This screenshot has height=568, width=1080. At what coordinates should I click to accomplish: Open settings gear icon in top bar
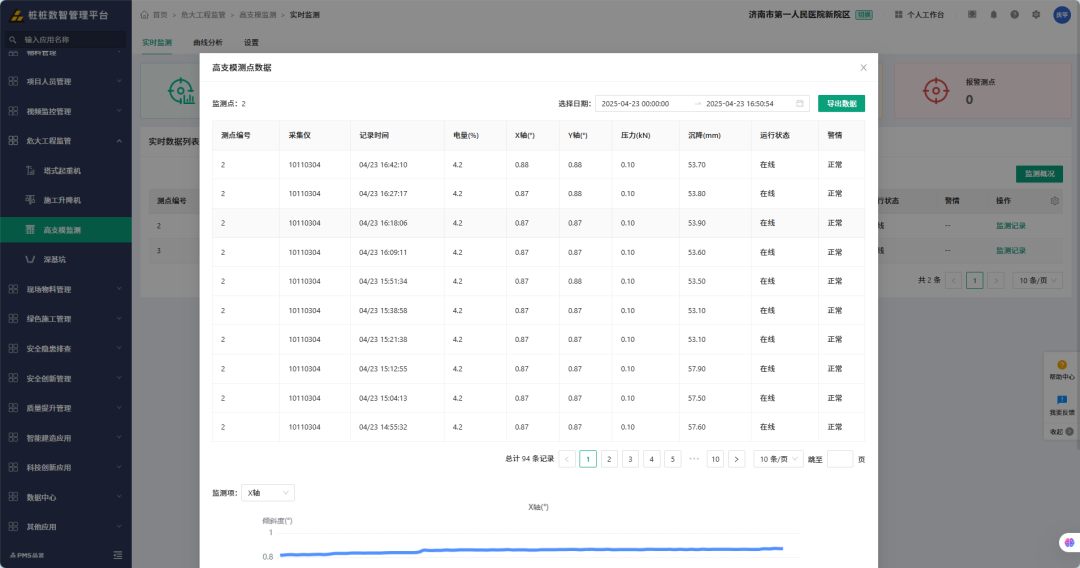coord(1036,14)
